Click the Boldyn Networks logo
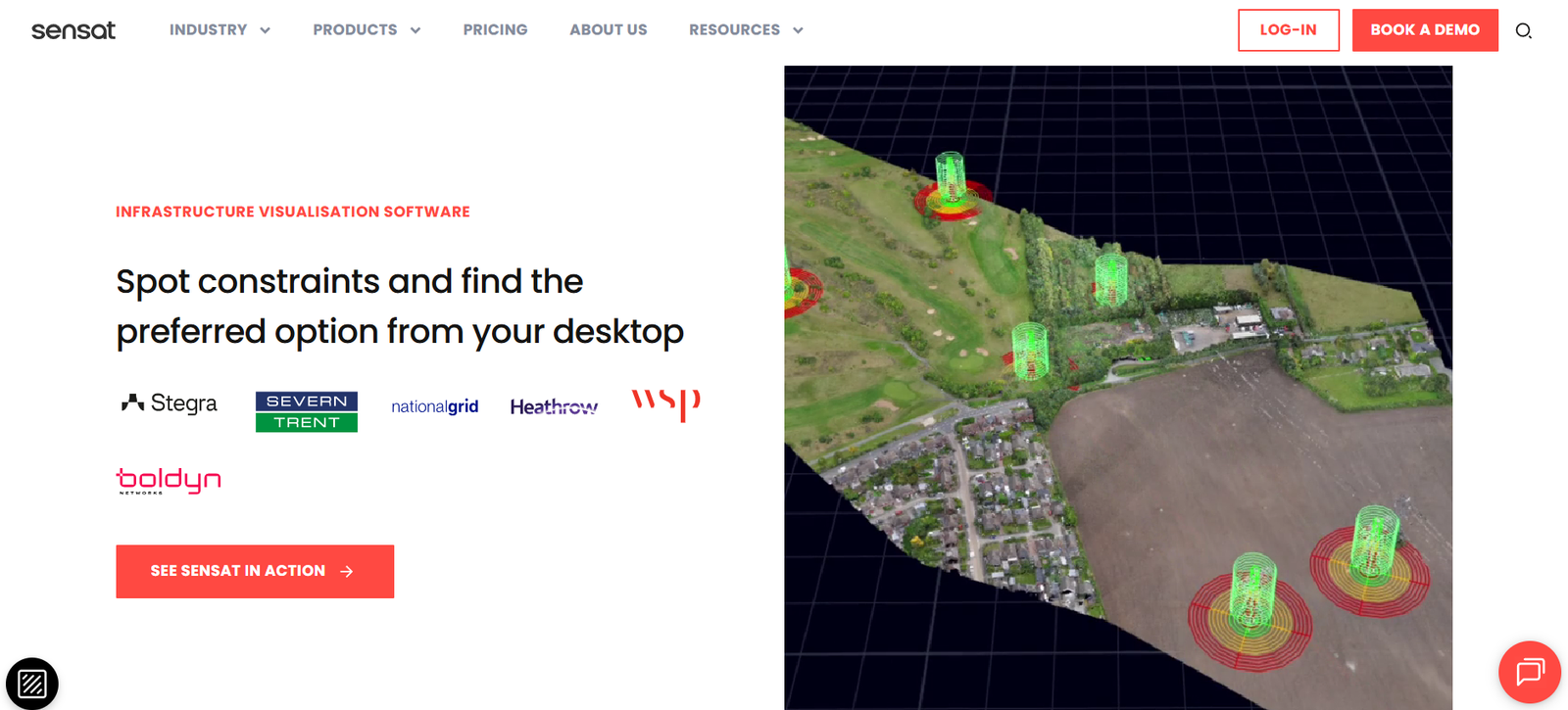Viewport: 1568px width, 710px height. click(x=169, y=480)
